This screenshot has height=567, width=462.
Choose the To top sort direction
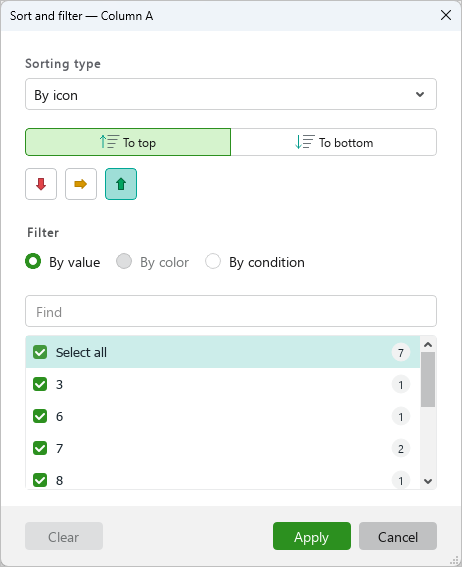point(128,142)
